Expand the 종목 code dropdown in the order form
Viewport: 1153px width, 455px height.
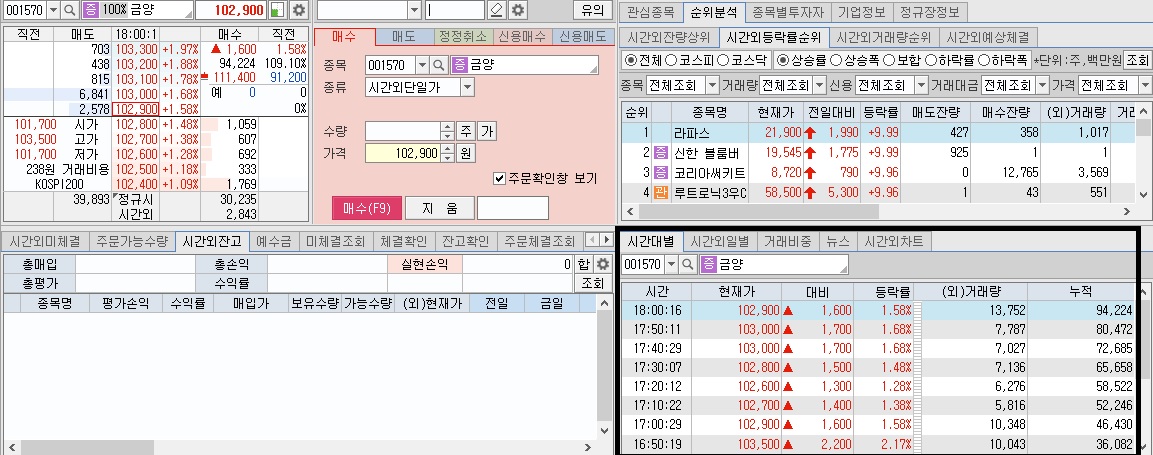pyautogui.click(x=422, y=65)
